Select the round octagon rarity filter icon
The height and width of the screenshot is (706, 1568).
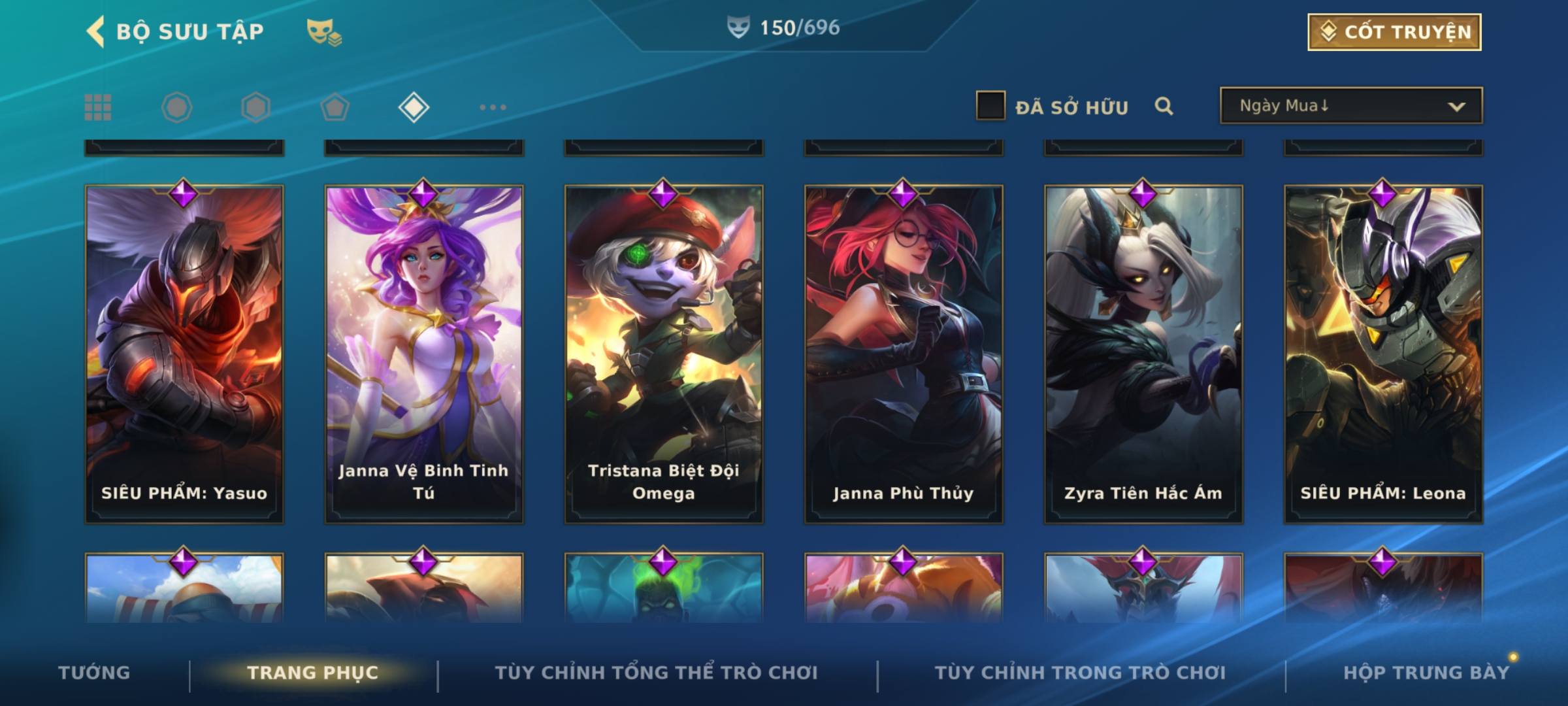(176, 107)
